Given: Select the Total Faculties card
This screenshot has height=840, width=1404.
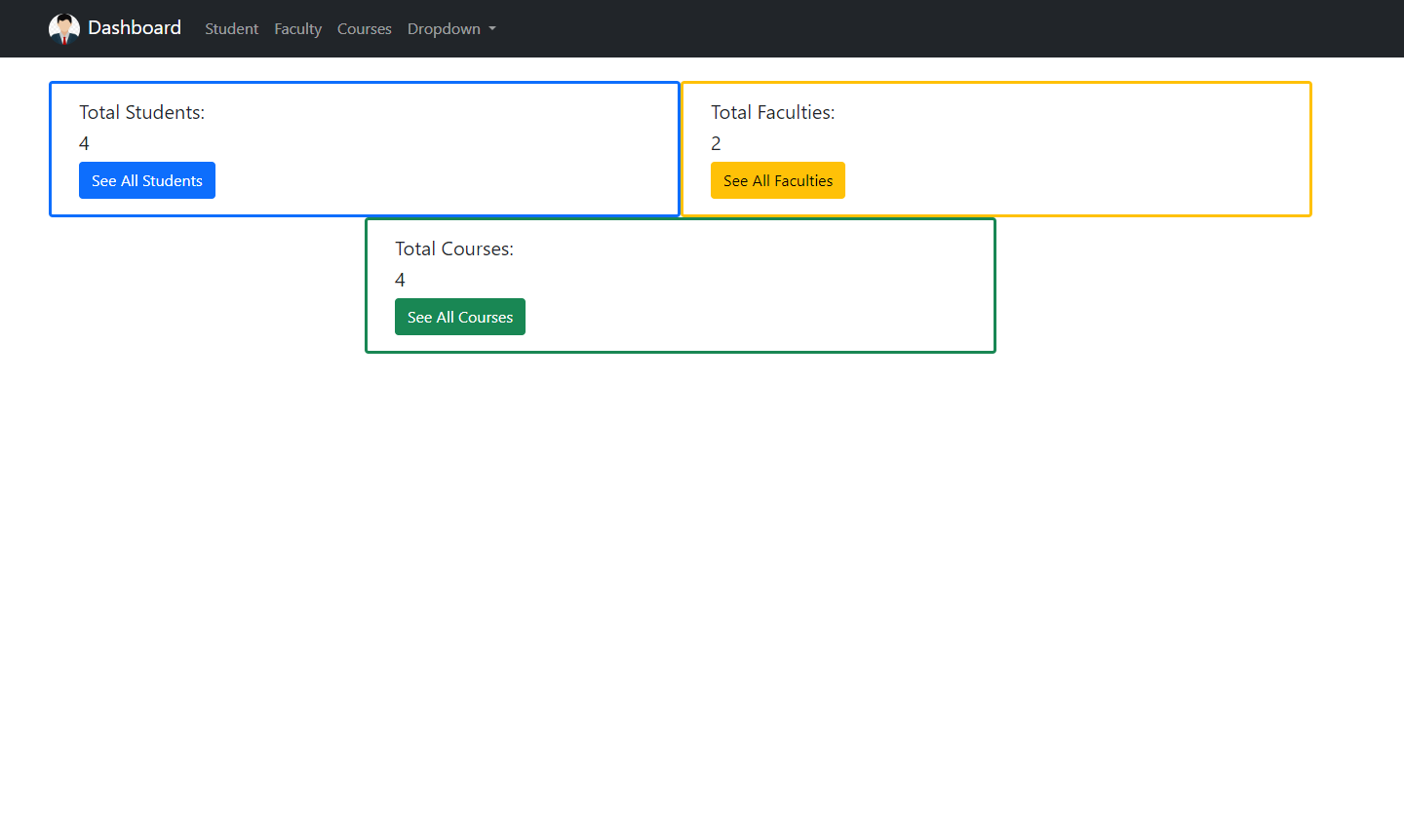Looking at the screenshot, I should (995, 148).
